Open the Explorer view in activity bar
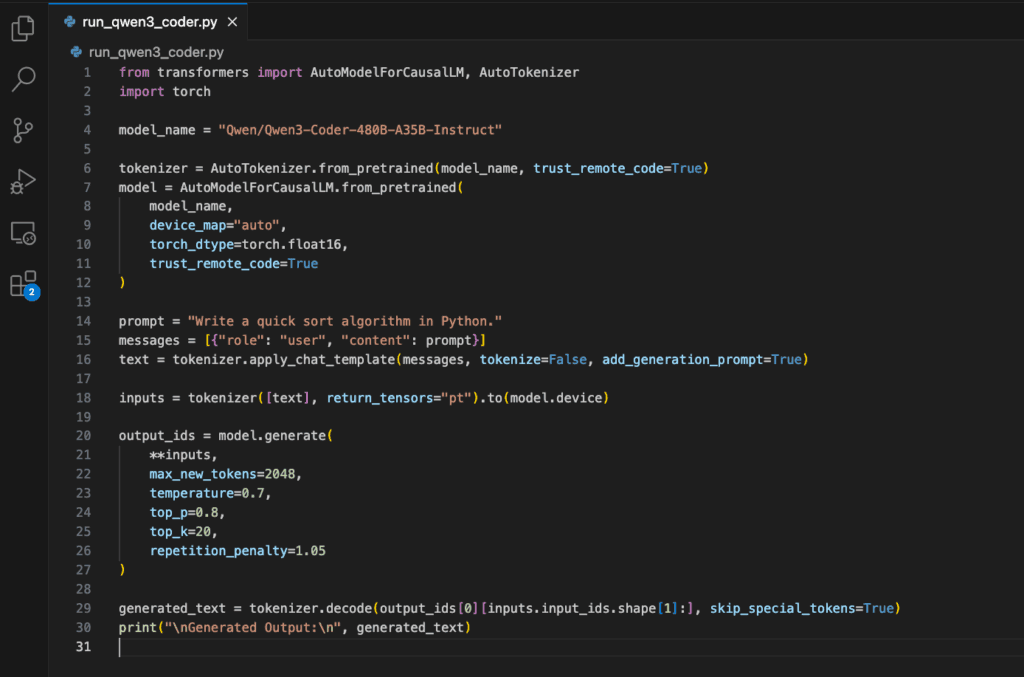 click(x=24, y=28)
